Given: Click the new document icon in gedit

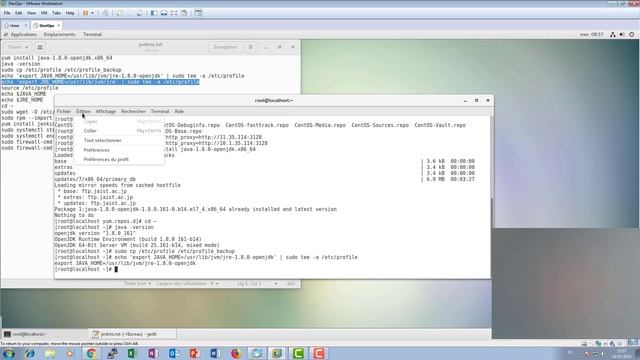Looking at the screenshot, I should click(40, 47).
